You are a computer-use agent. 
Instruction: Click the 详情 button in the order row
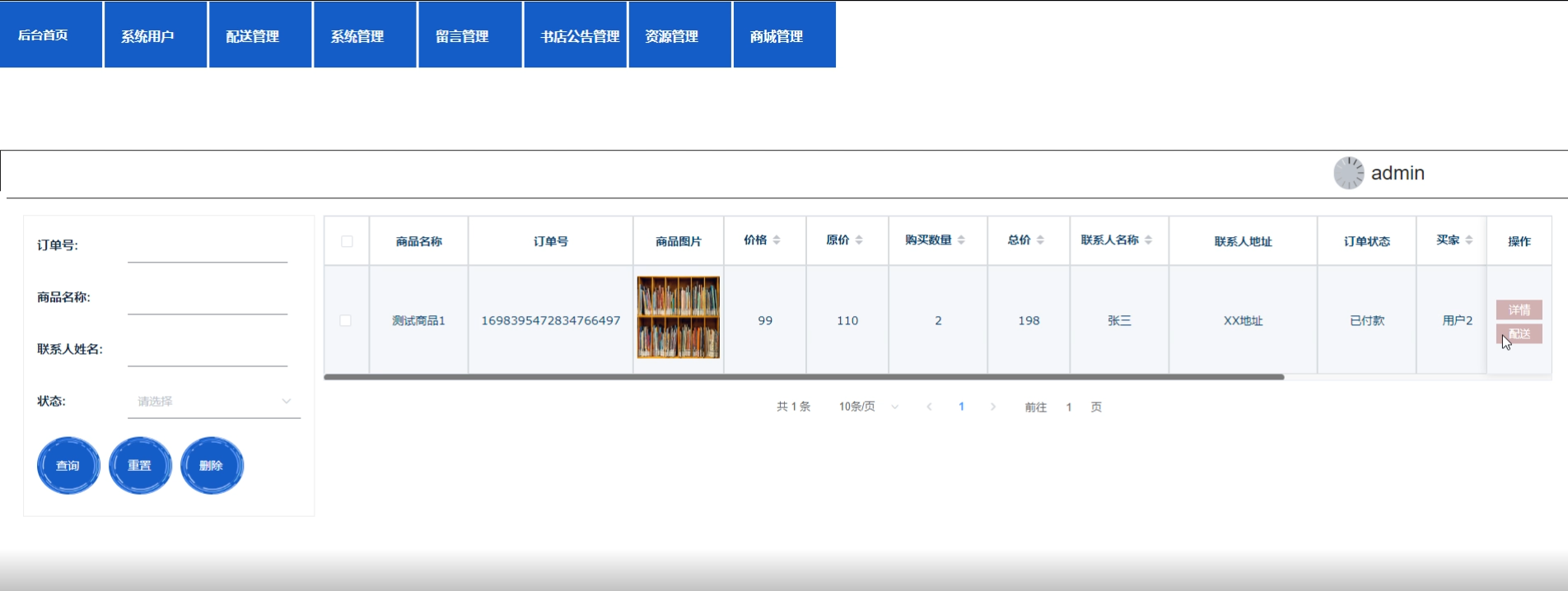1519,309
